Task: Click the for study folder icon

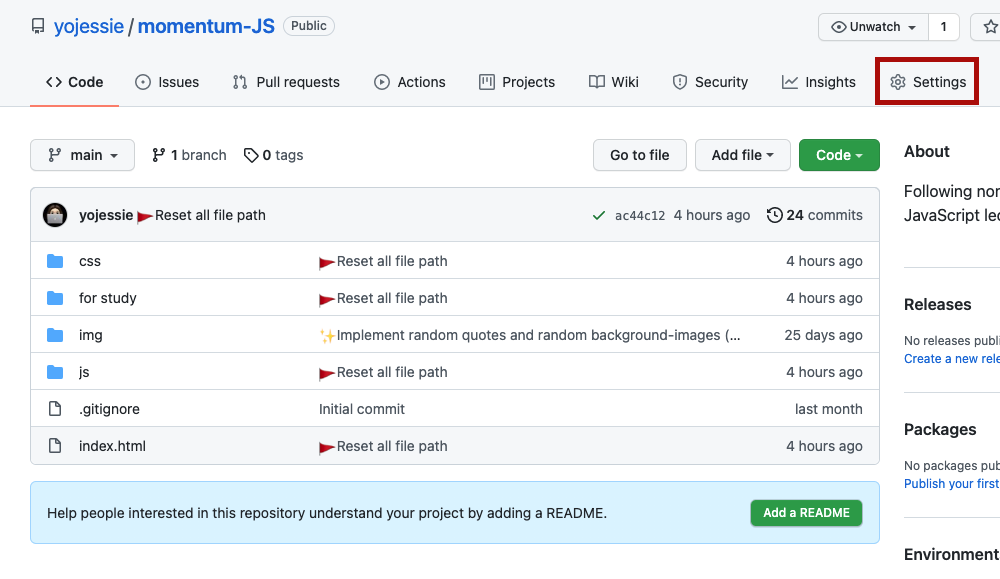Action: (55, 298)
